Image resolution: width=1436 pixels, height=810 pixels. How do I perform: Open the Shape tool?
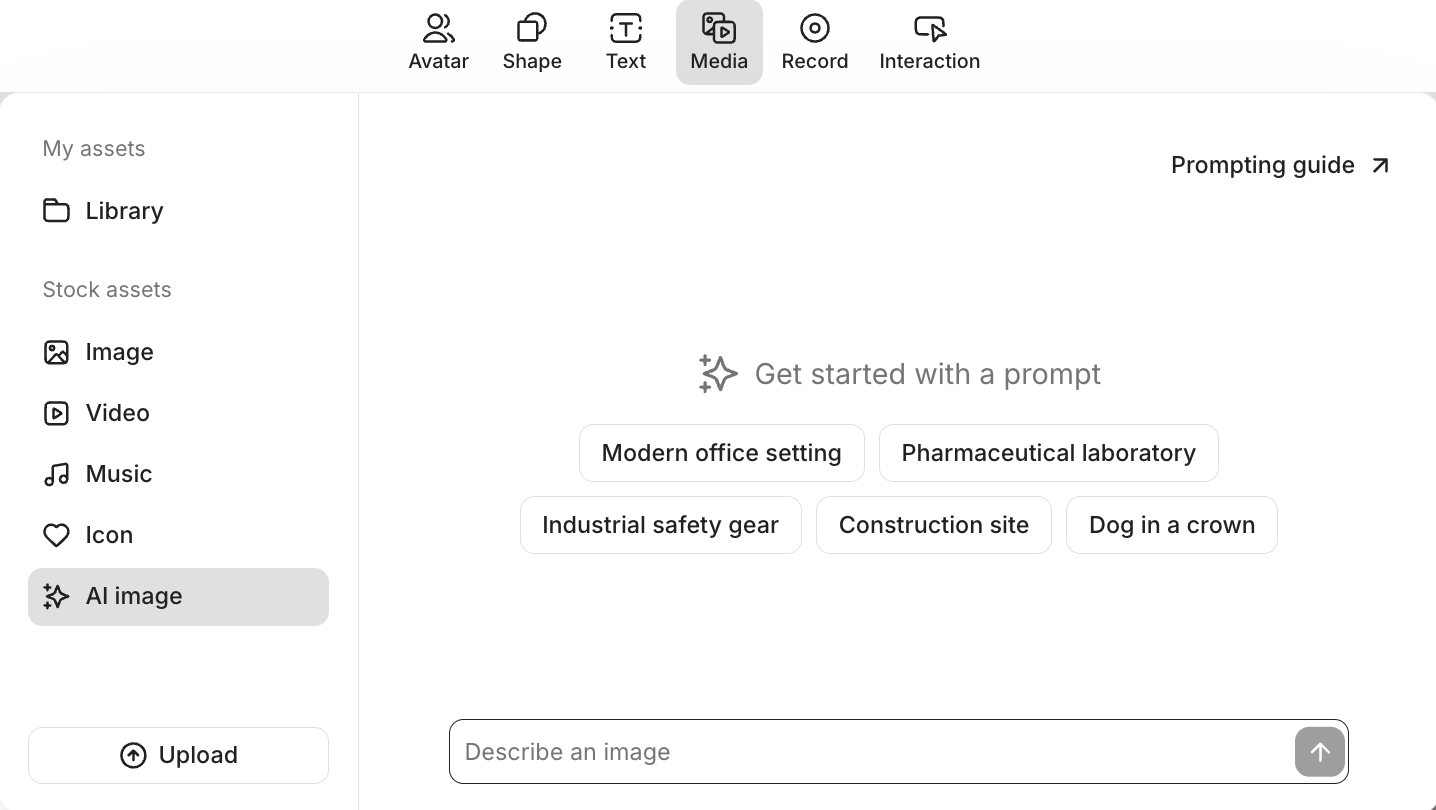click(x=532, y=42)
